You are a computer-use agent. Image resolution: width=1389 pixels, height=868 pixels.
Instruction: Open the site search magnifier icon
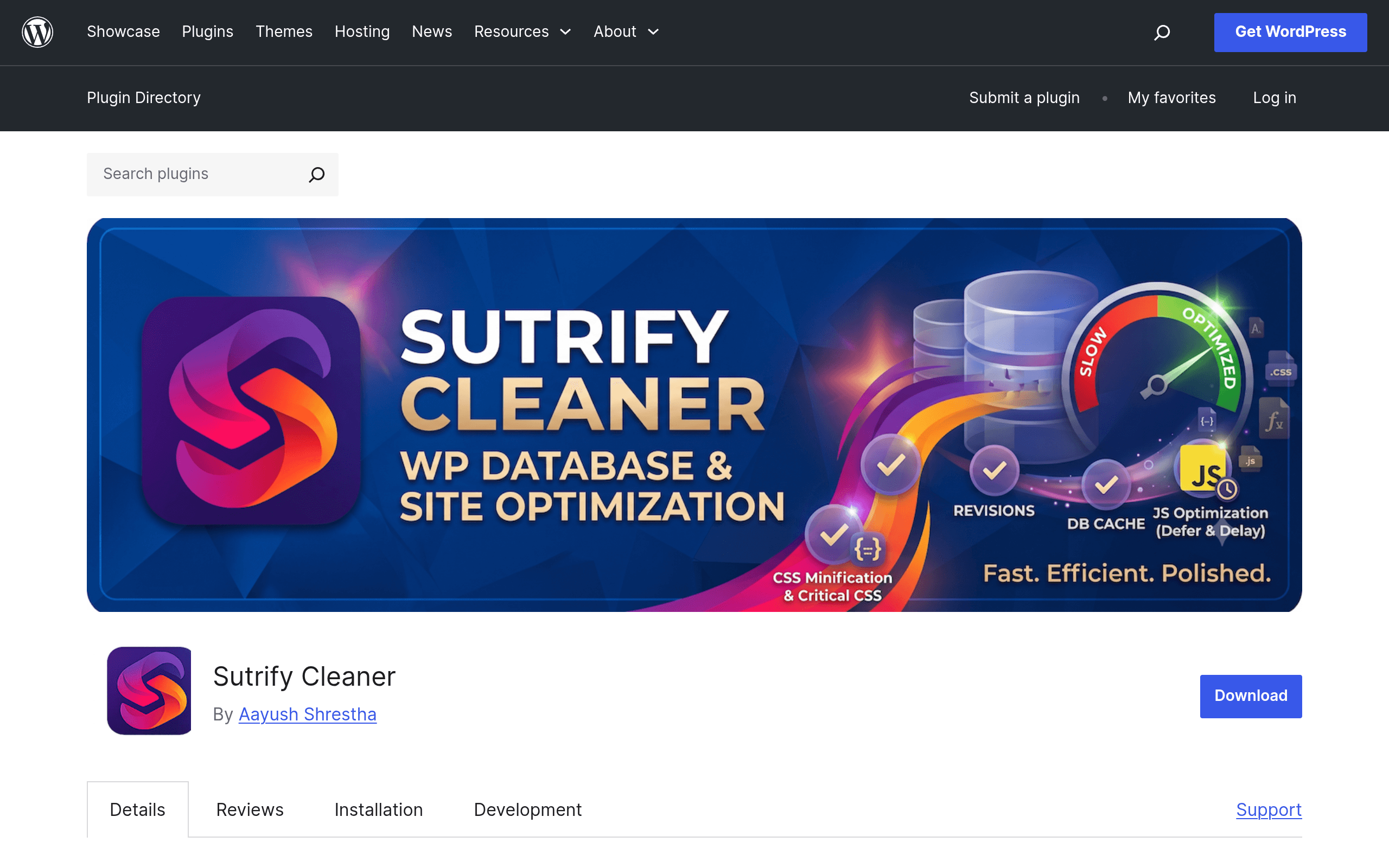point(1162,32)
